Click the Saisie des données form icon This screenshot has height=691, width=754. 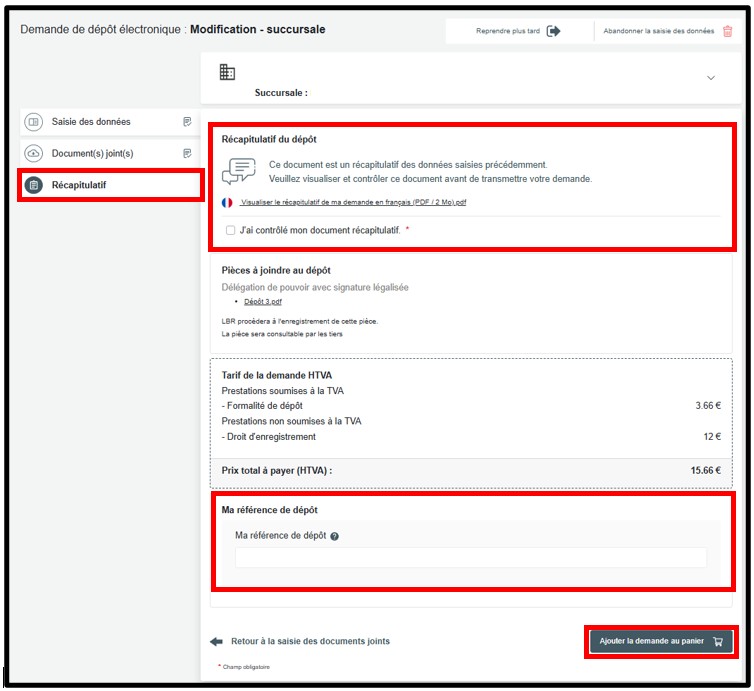coord(34,122)
